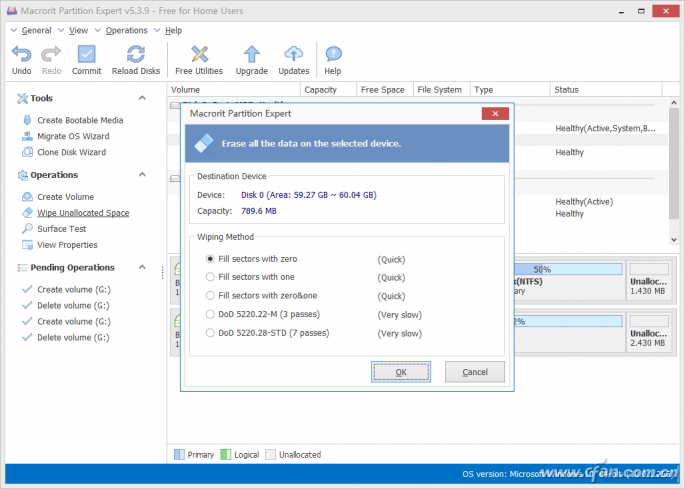The height and width of the screenshot is (489, 685).
Task: Select the 1.430 MB unallocated block
Action: point(648,280)
